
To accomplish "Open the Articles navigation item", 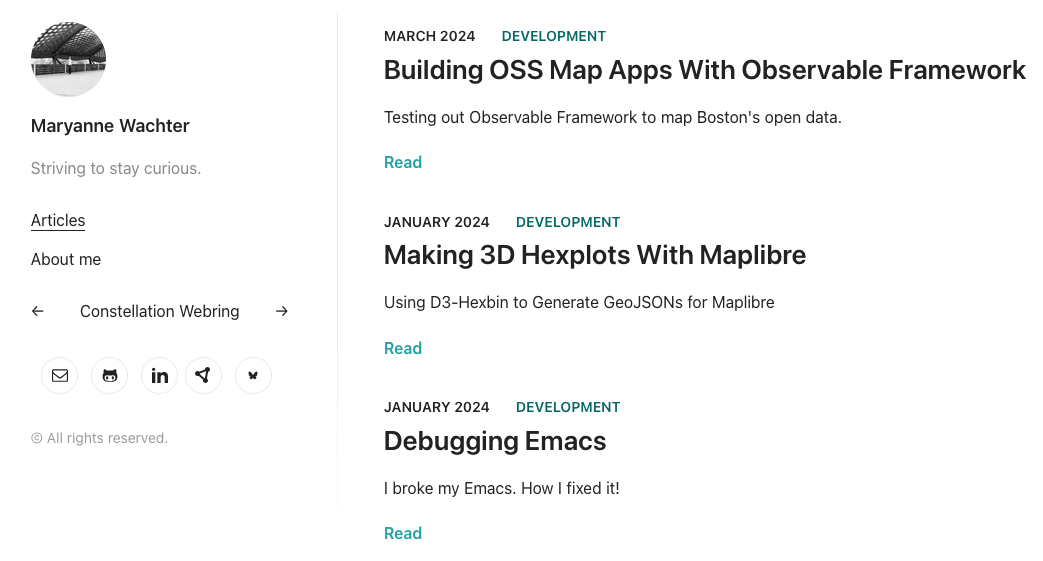I will pyautogui.click(x=58, y=221).
